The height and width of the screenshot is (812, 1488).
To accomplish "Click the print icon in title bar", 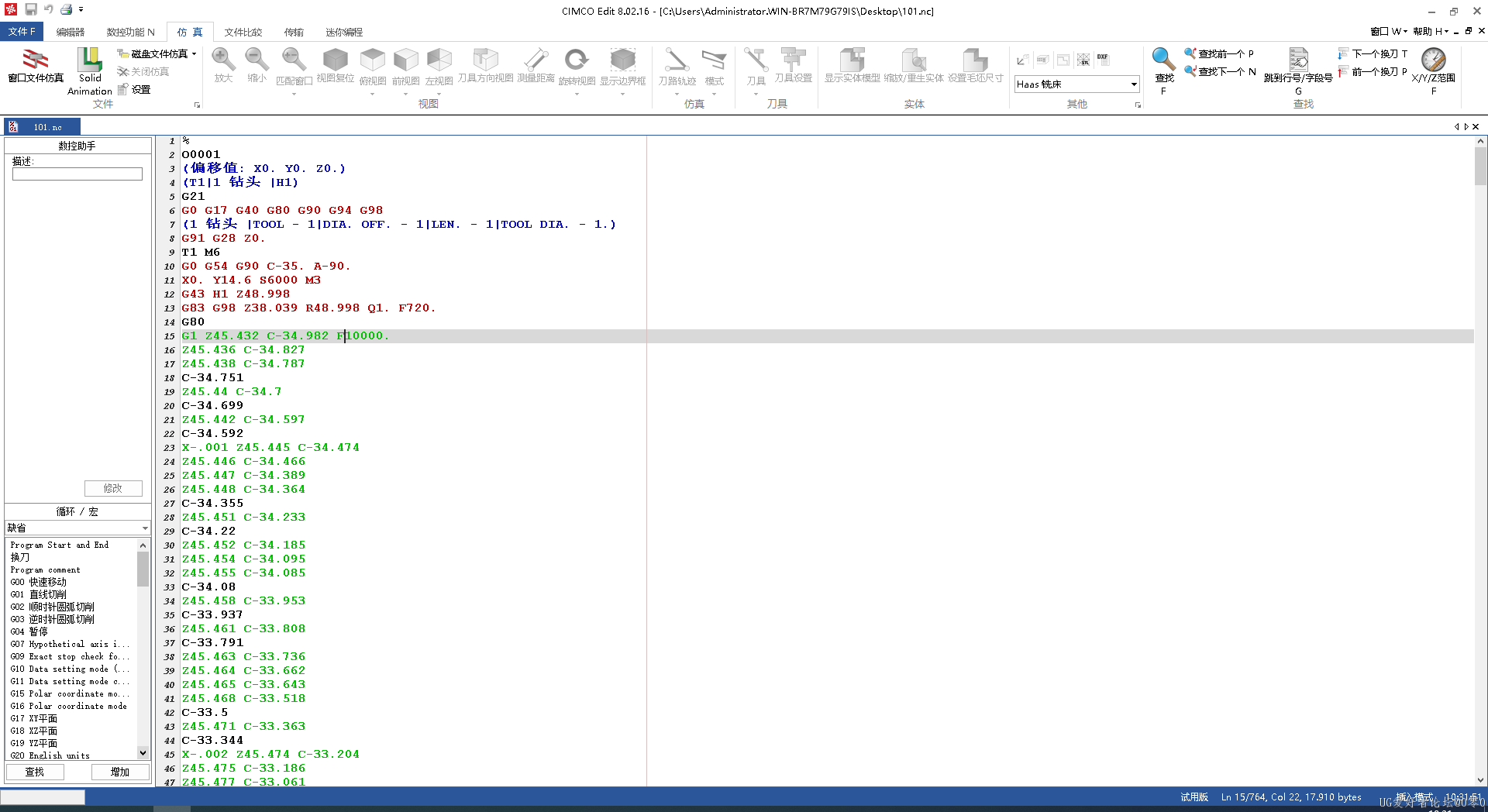I will point(67,9).
